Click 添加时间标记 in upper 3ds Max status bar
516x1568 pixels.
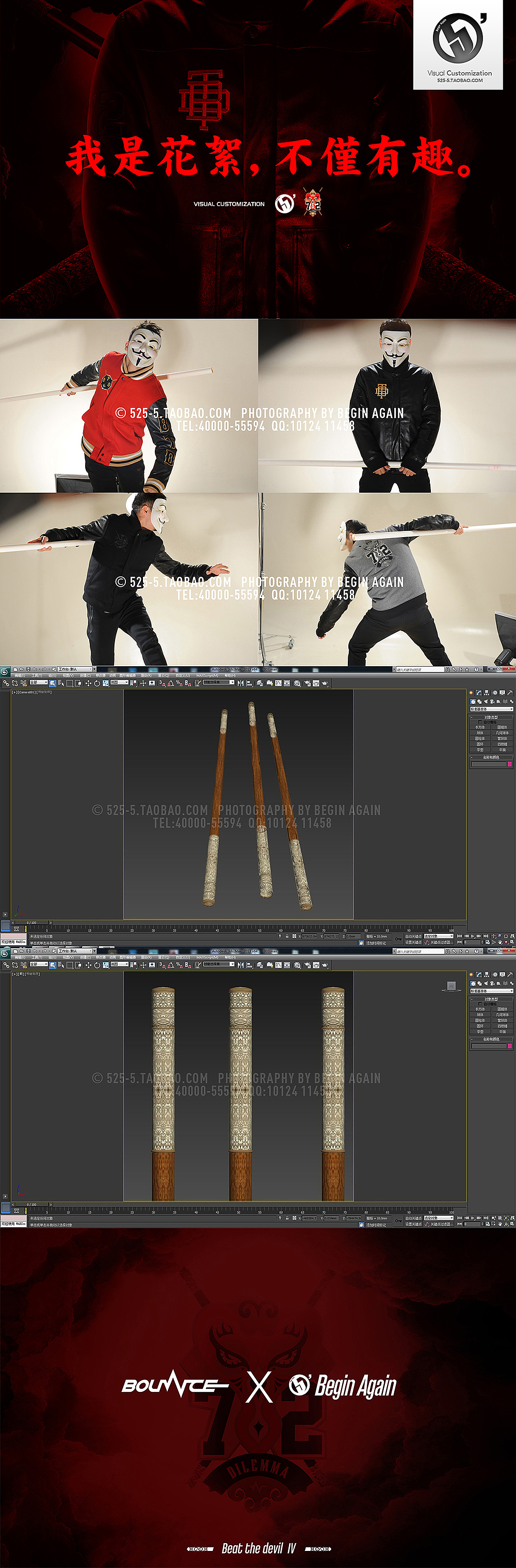click(x=376, y=944)
